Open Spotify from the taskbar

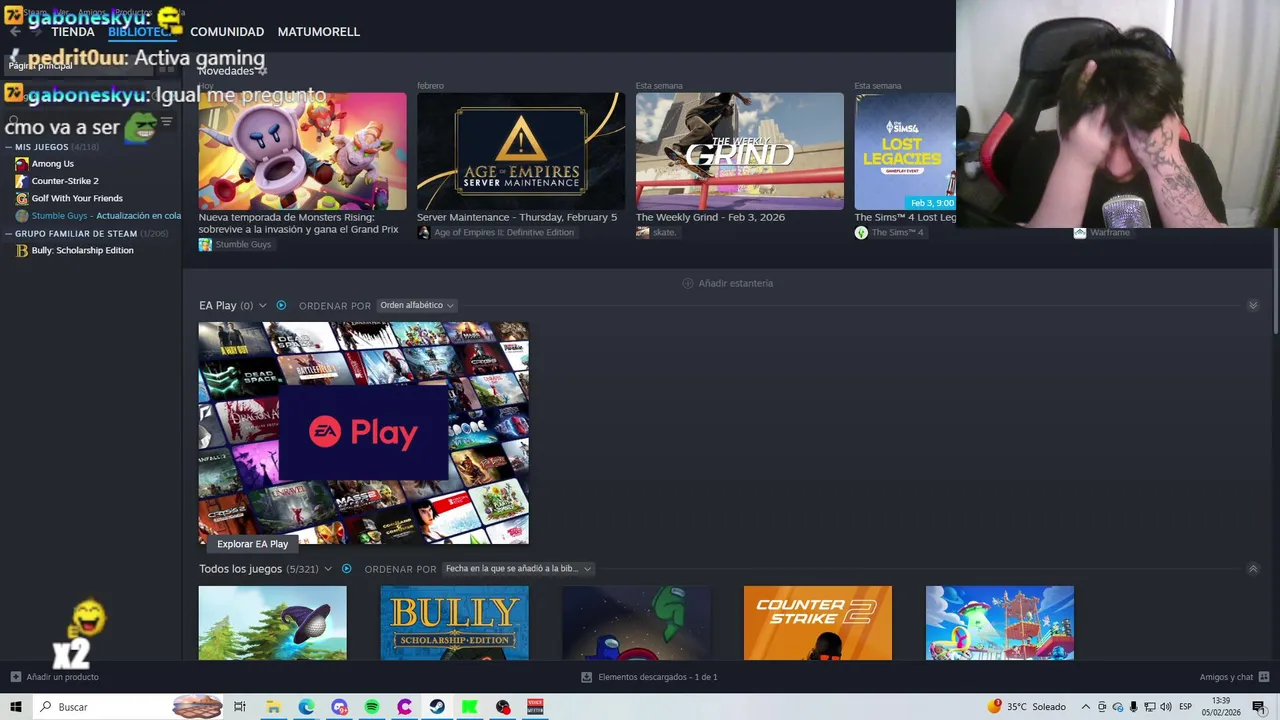coord(372,707)
